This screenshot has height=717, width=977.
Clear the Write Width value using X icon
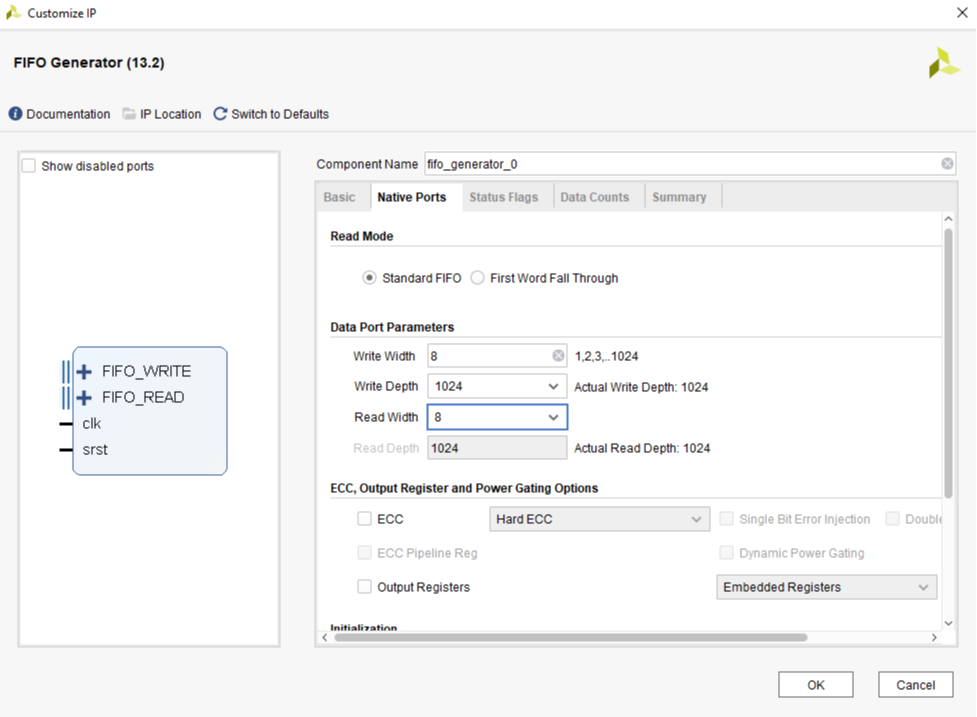(x=558, y=356)
